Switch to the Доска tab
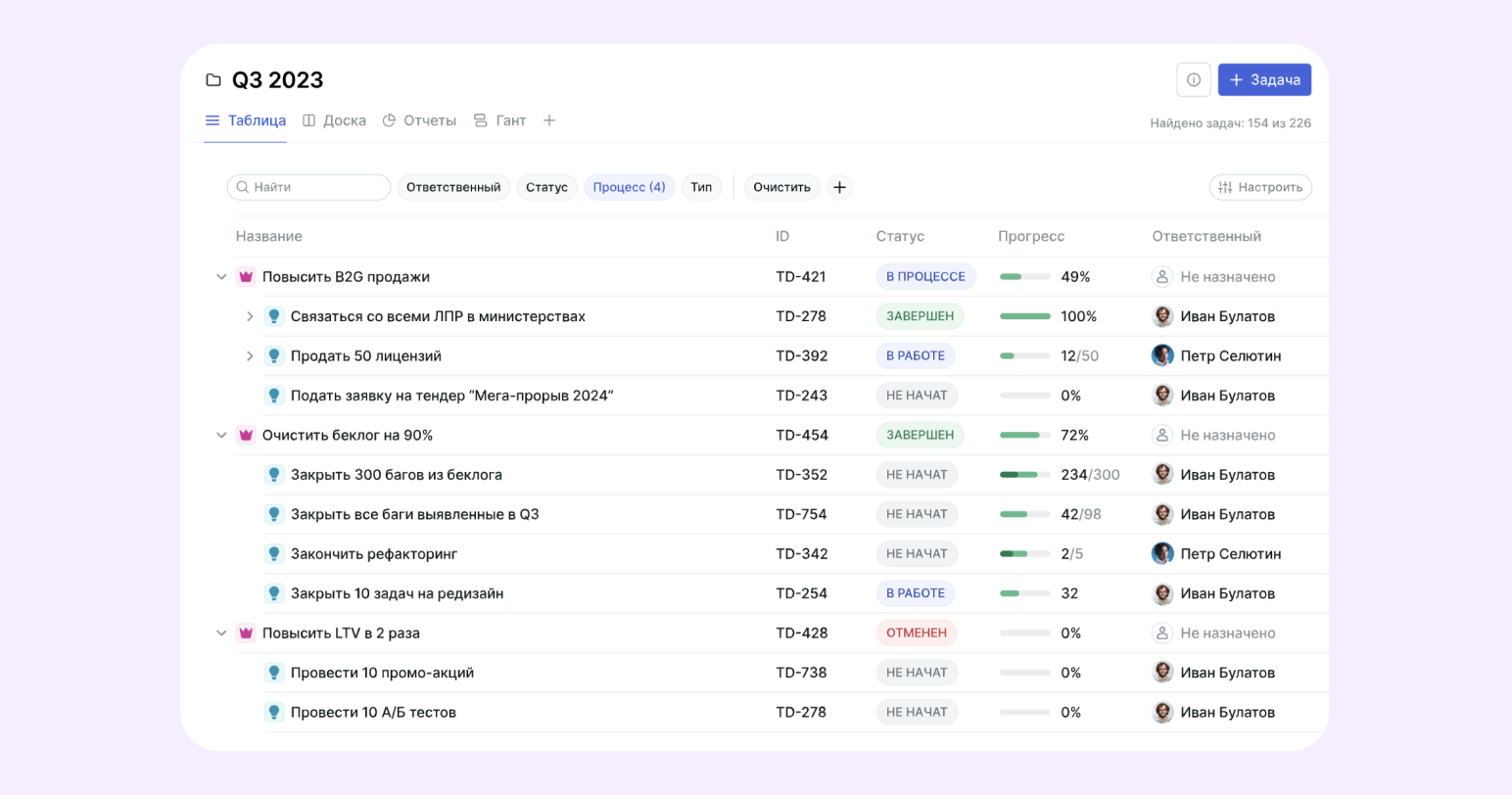The width and height of the screenshot is (1512, 795). pyautogui.click(x=334, y=120)
